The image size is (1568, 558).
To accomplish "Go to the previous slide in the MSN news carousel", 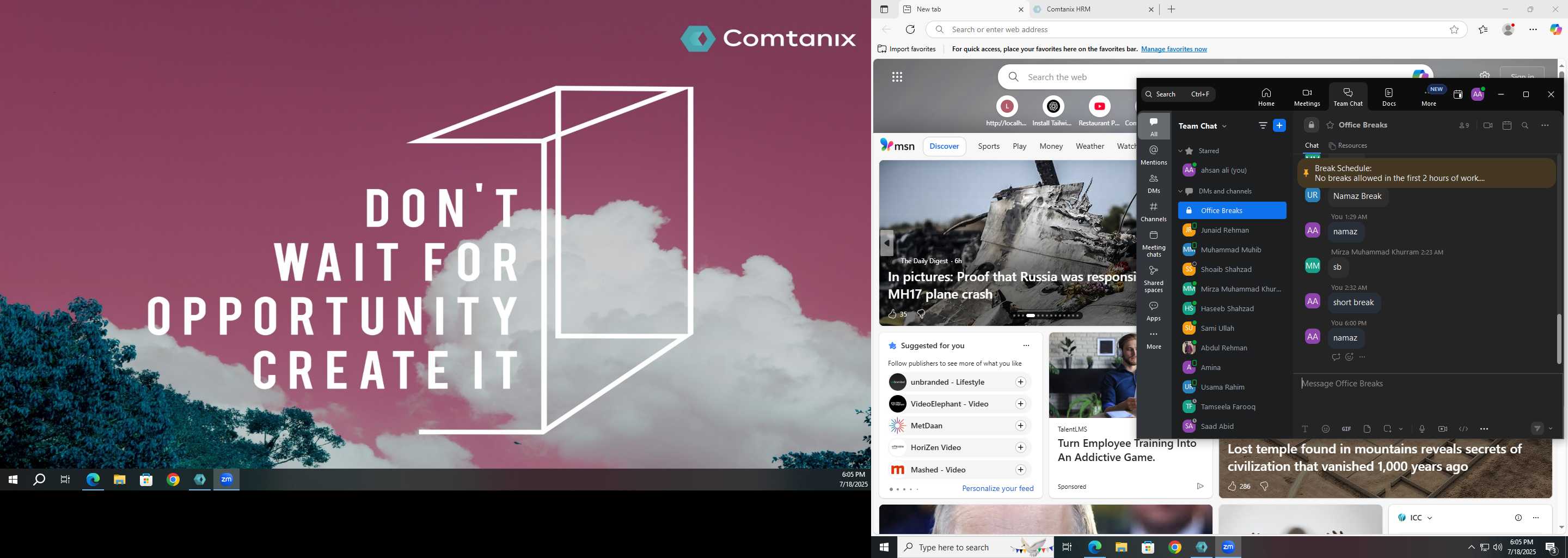I will 887,243.
